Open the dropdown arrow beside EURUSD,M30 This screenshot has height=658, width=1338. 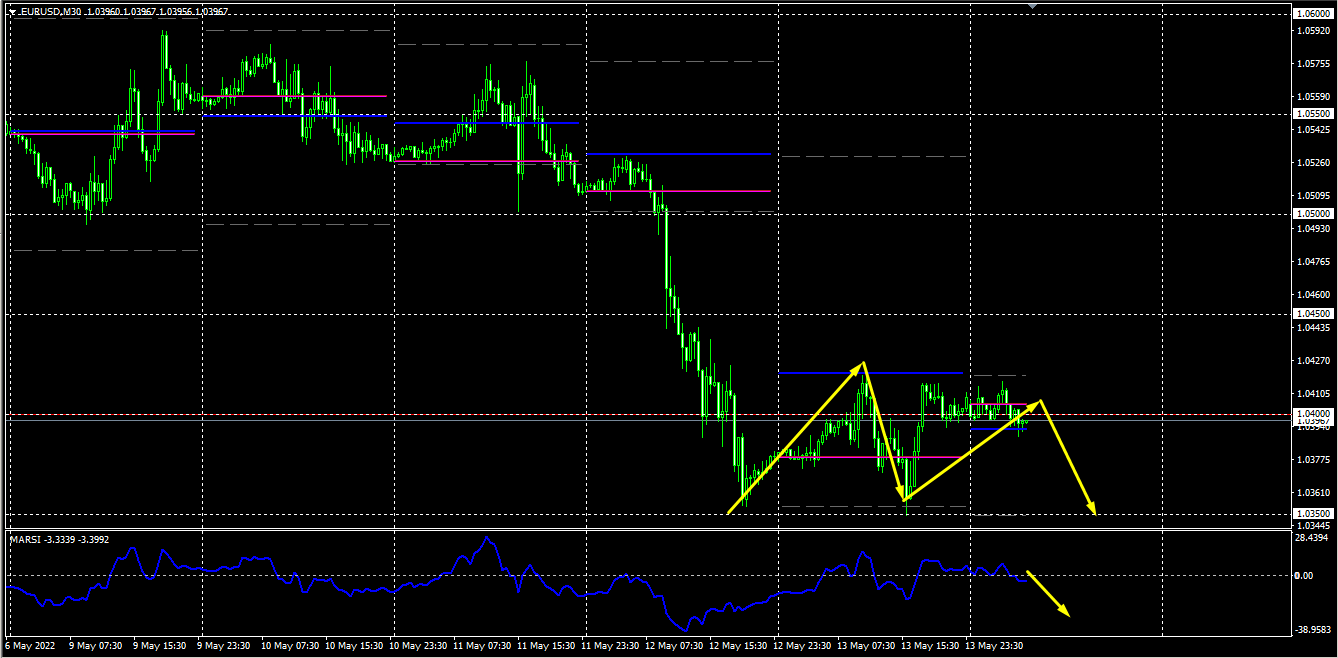13,11
